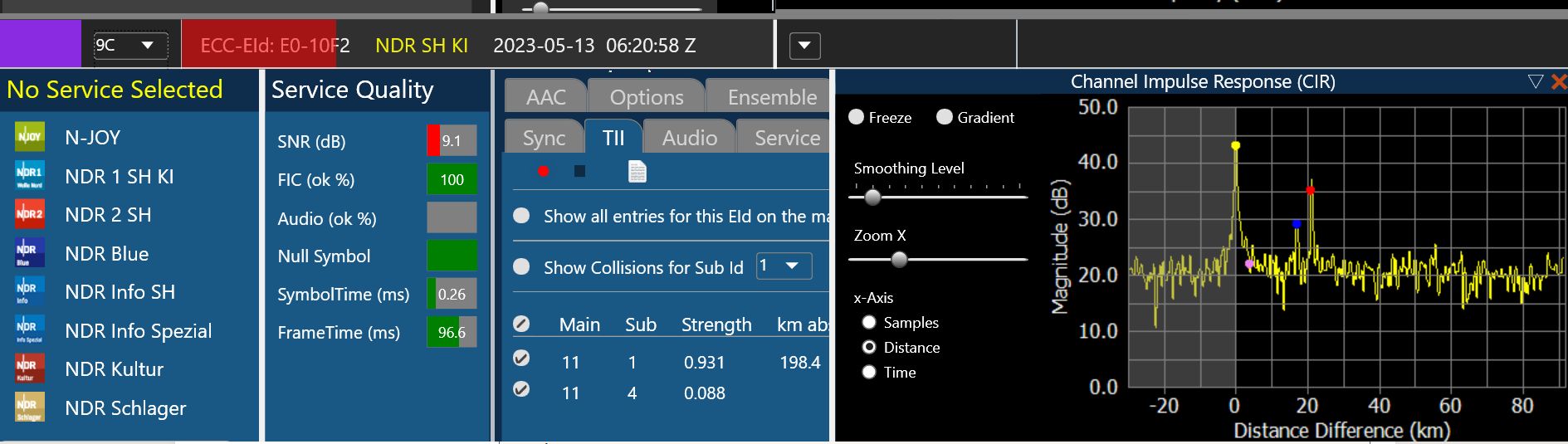Expand the Sub Id collision dropdown

coord(784,266)
